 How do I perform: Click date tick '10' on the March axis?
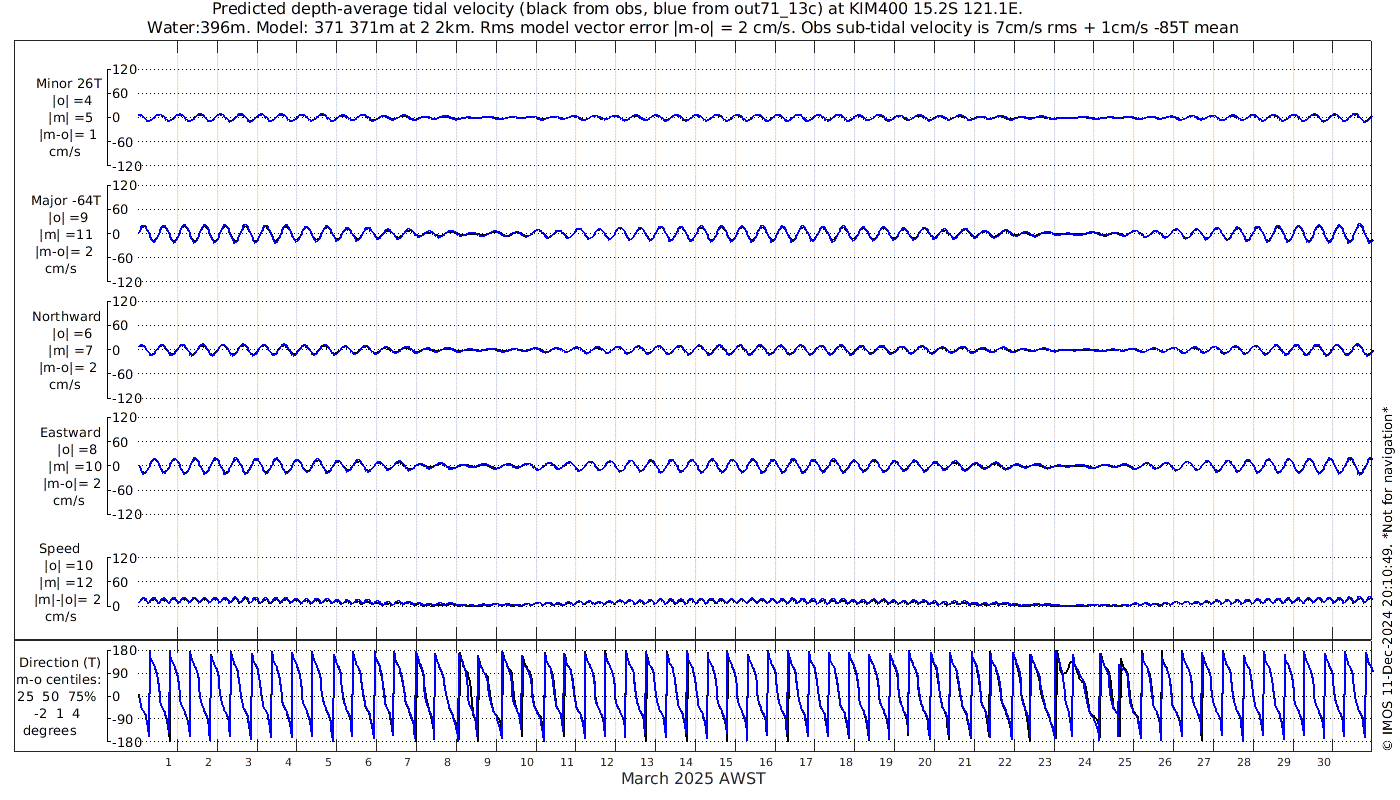tap(527, 762)
